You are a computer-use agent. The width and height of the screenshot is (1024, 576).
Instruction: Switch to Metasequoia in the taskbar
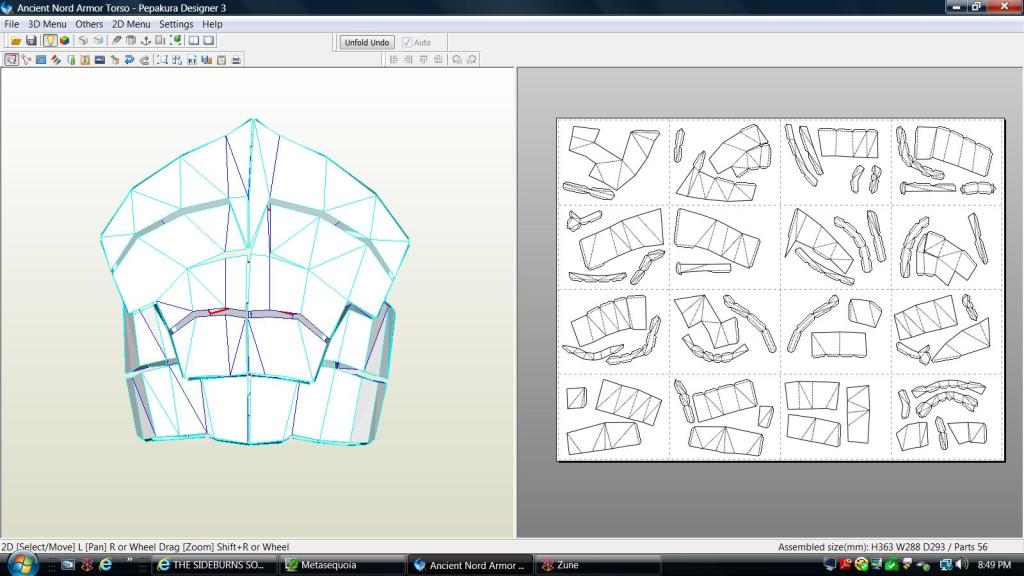click(342, 565)
